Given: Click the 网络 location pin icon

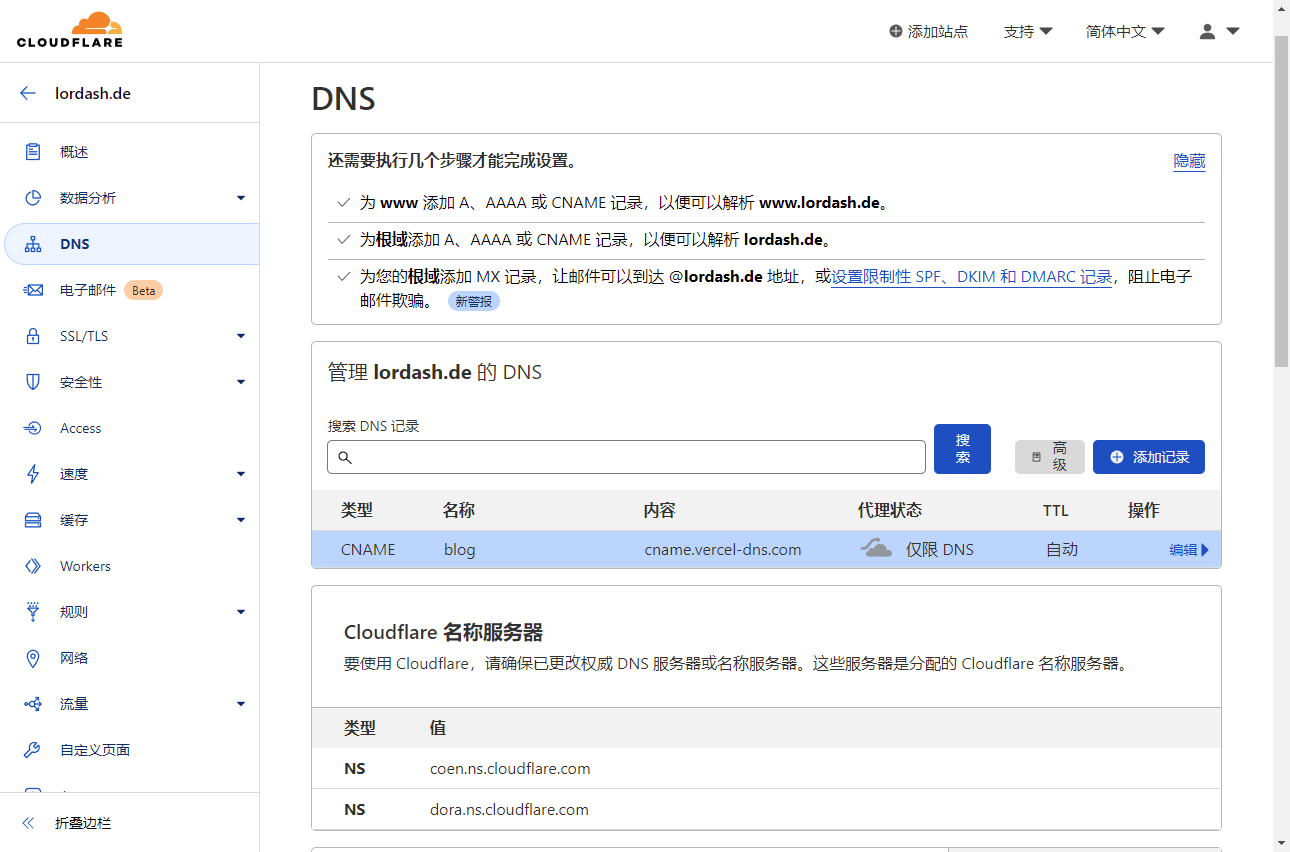Looking at the screenshot, I should (x=33, y=658).
